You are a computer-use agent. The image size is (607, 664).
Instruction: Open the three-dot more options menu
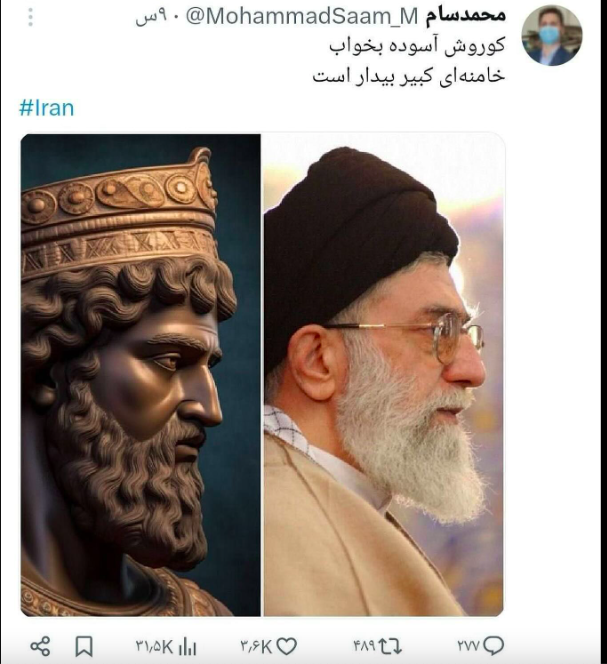pos(30,17)
